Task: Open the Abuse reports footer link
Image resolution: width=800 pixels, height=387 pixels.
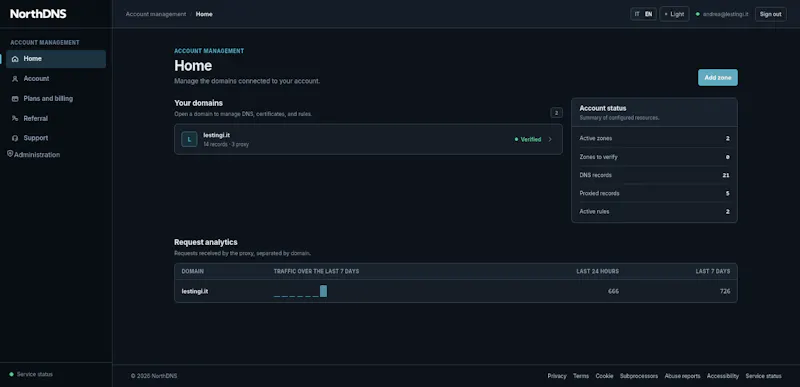Action: (682, 376)
